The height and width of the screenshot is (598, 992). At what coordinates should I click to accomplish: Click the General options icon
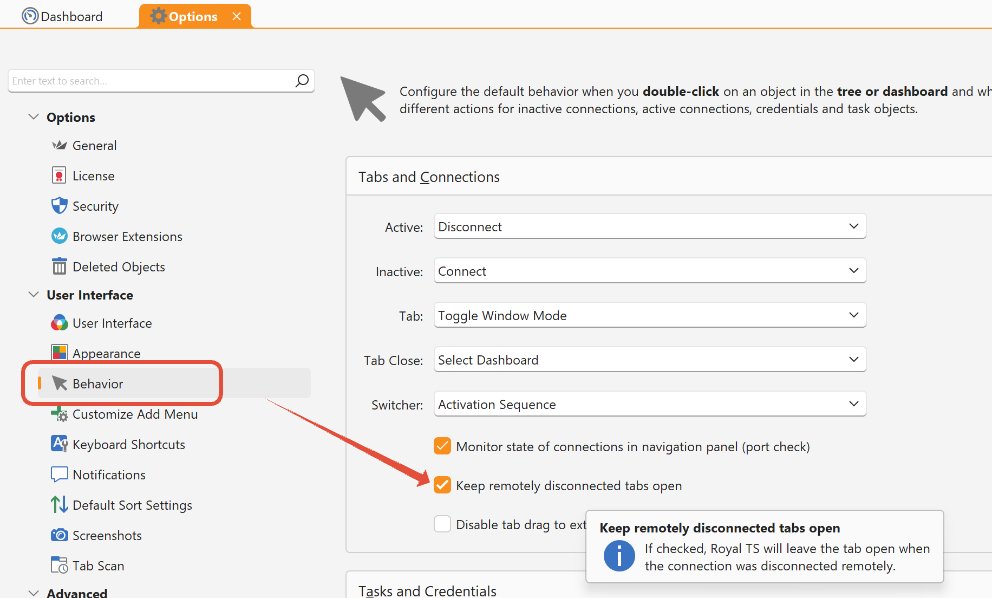[x=59, y=146]
